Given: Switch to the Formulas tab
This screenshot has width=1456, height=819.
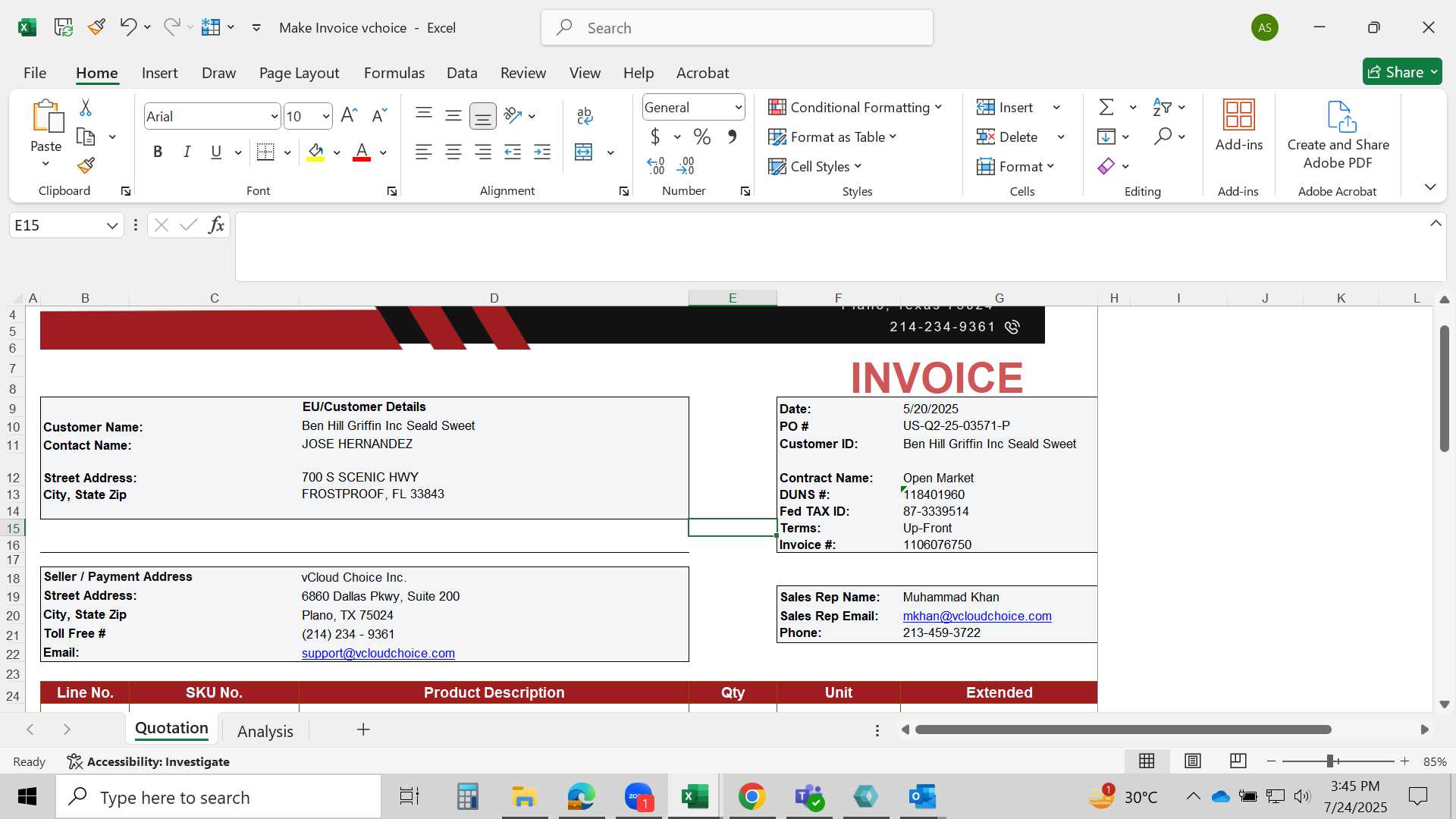Looking at the screenshot, I should pyautogui.click(x=394, y=73).
